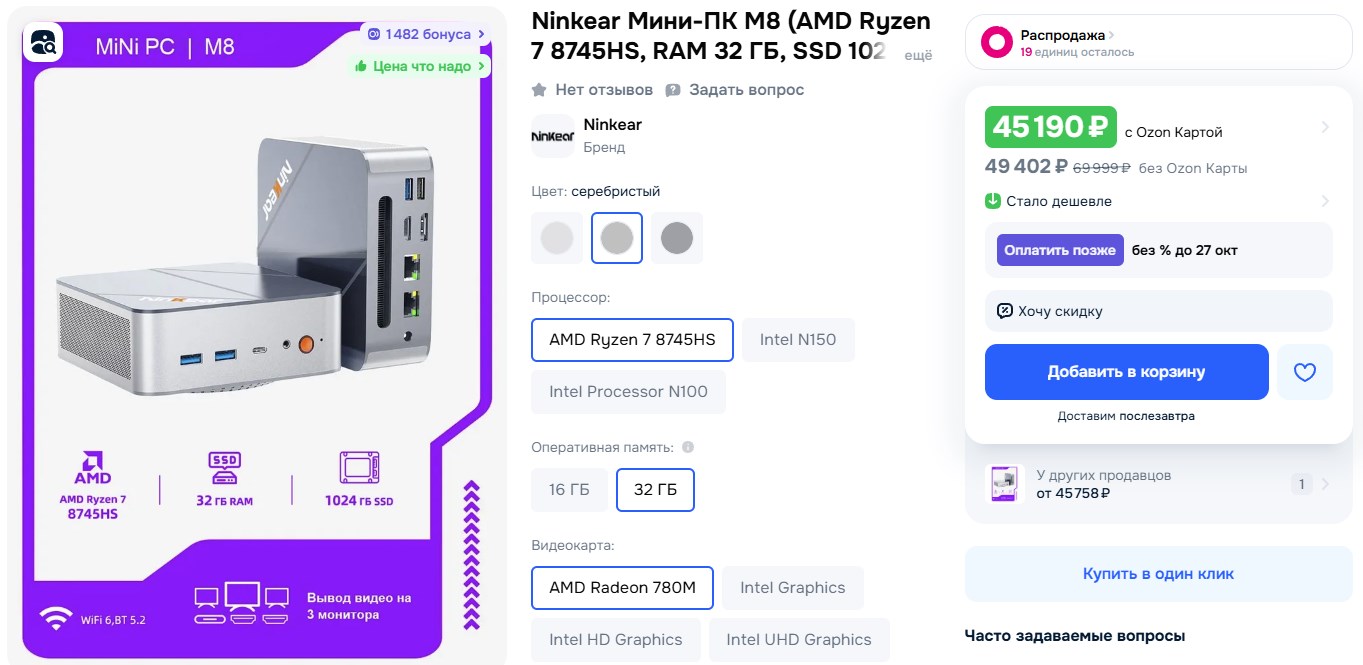Click the pink Распродажа circle icon
The image size is (1363, 665).
point(997,42)
